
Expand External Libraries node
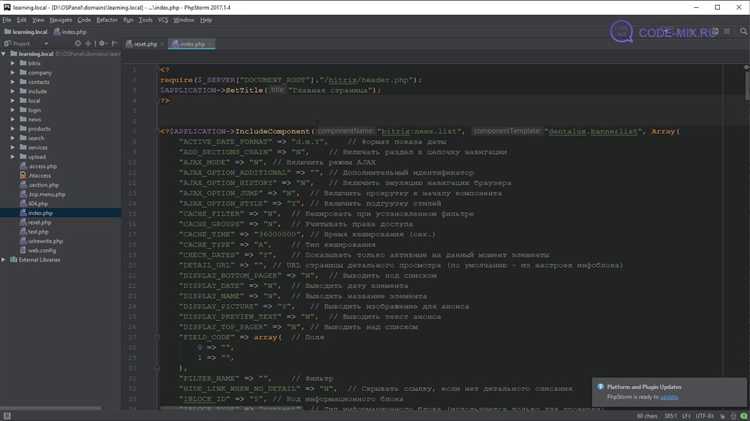click(4, 260)
